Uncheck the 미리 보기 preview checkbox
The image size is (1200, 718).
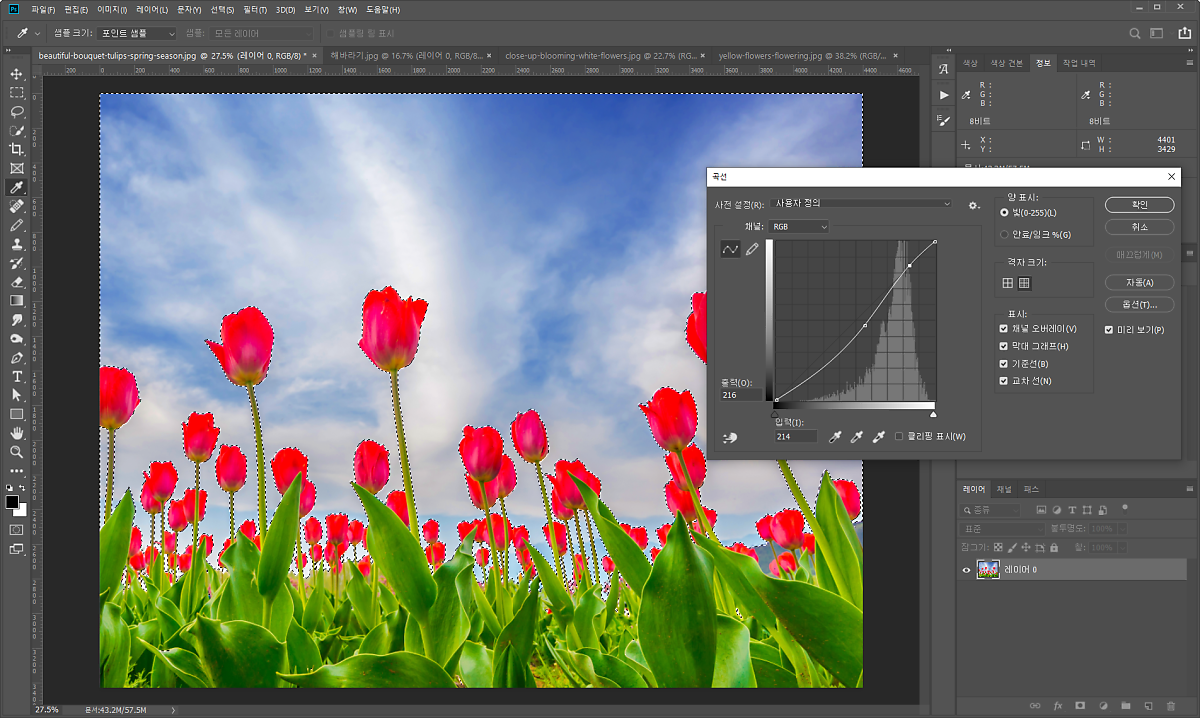tap(1109, 329)
